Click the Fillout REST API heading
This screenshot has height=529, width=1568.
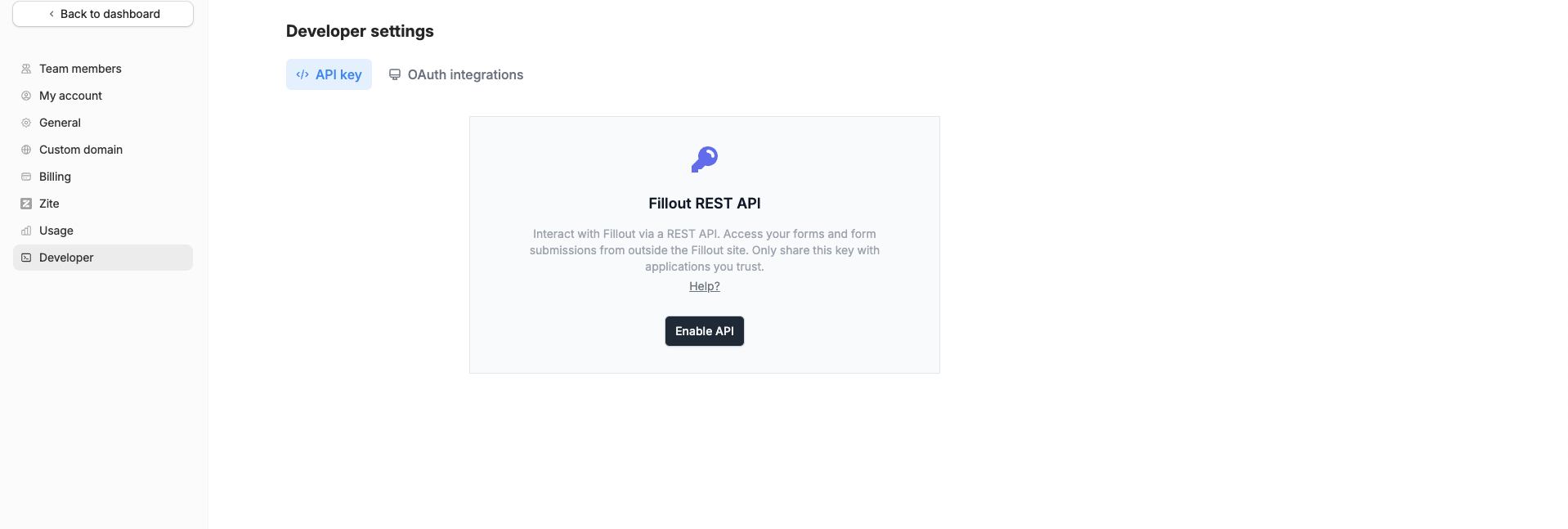tap(705, 204)
